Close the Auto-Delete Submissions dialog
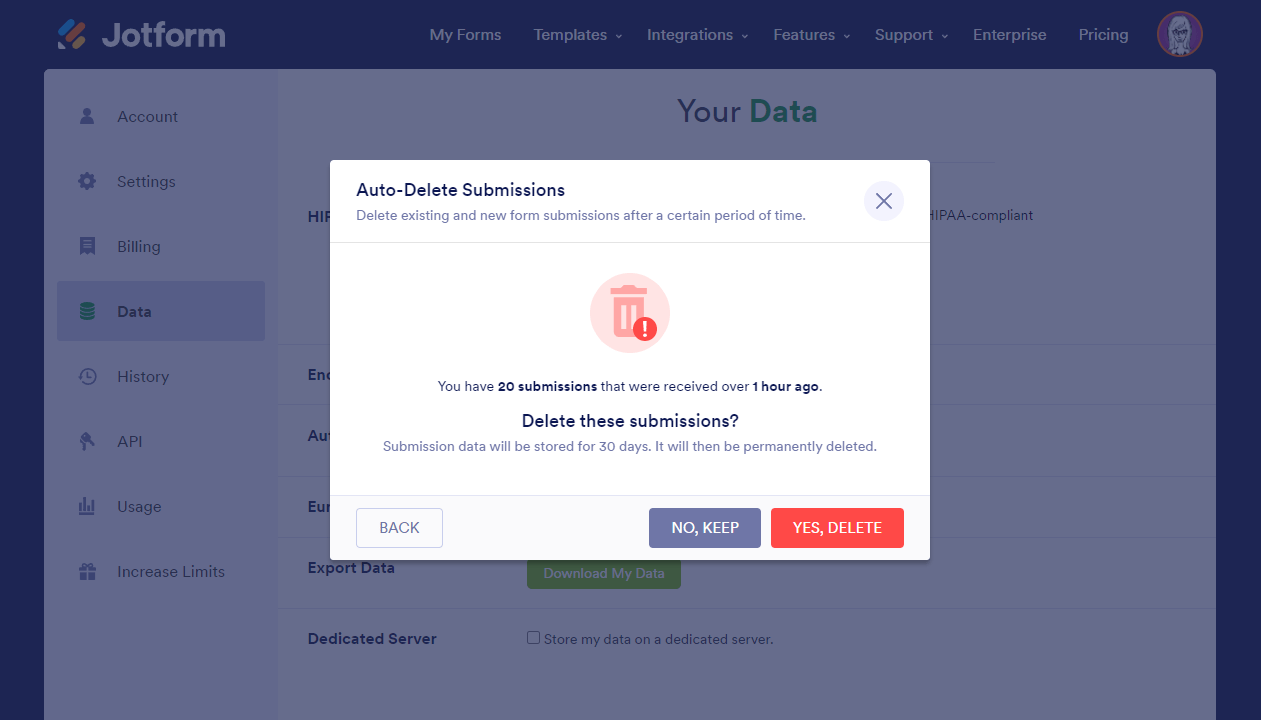 pos(883,201)
